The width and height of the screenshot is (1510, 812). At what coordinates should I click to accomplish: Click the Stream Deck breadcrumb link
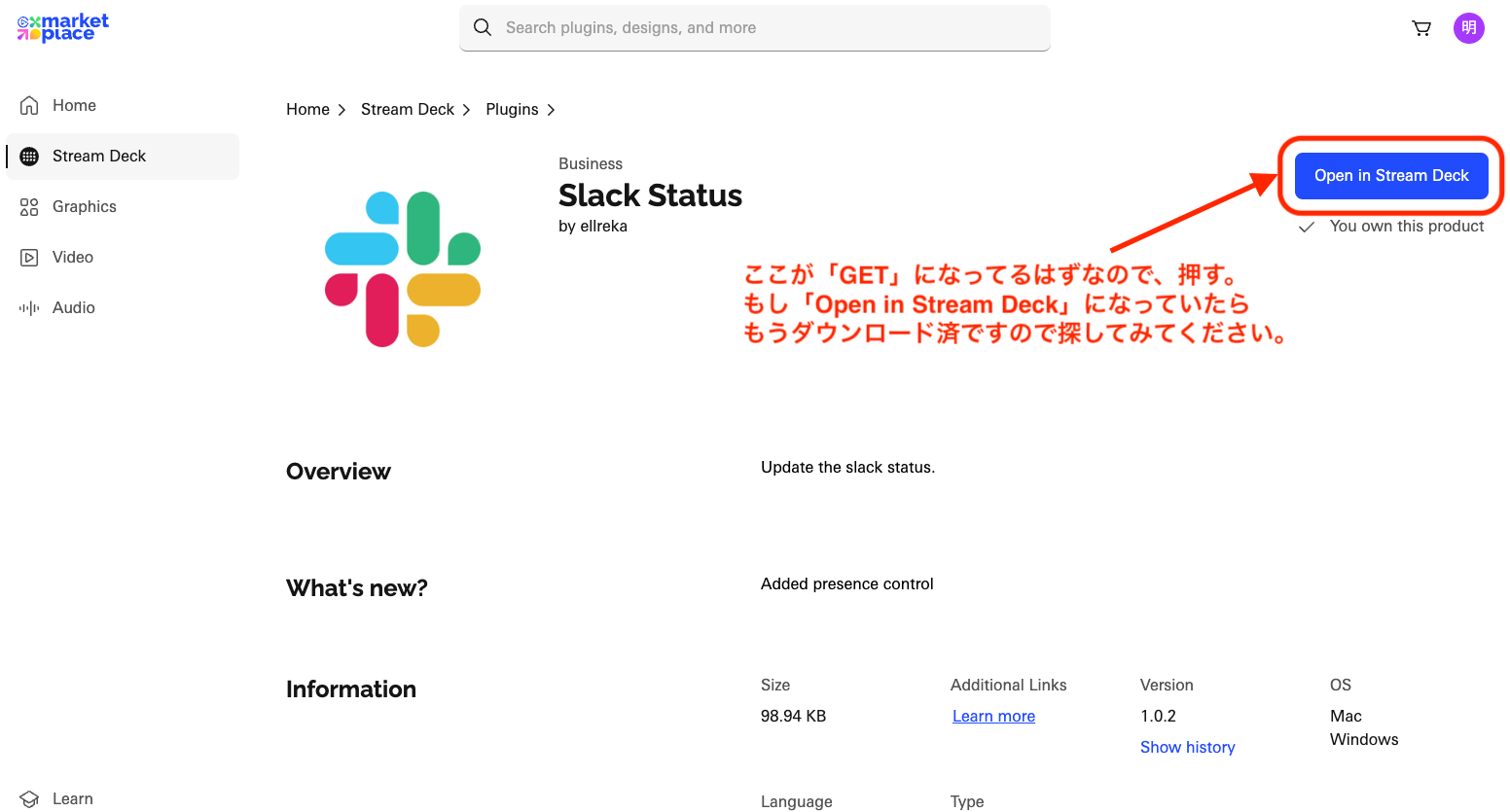click(408, 109)
